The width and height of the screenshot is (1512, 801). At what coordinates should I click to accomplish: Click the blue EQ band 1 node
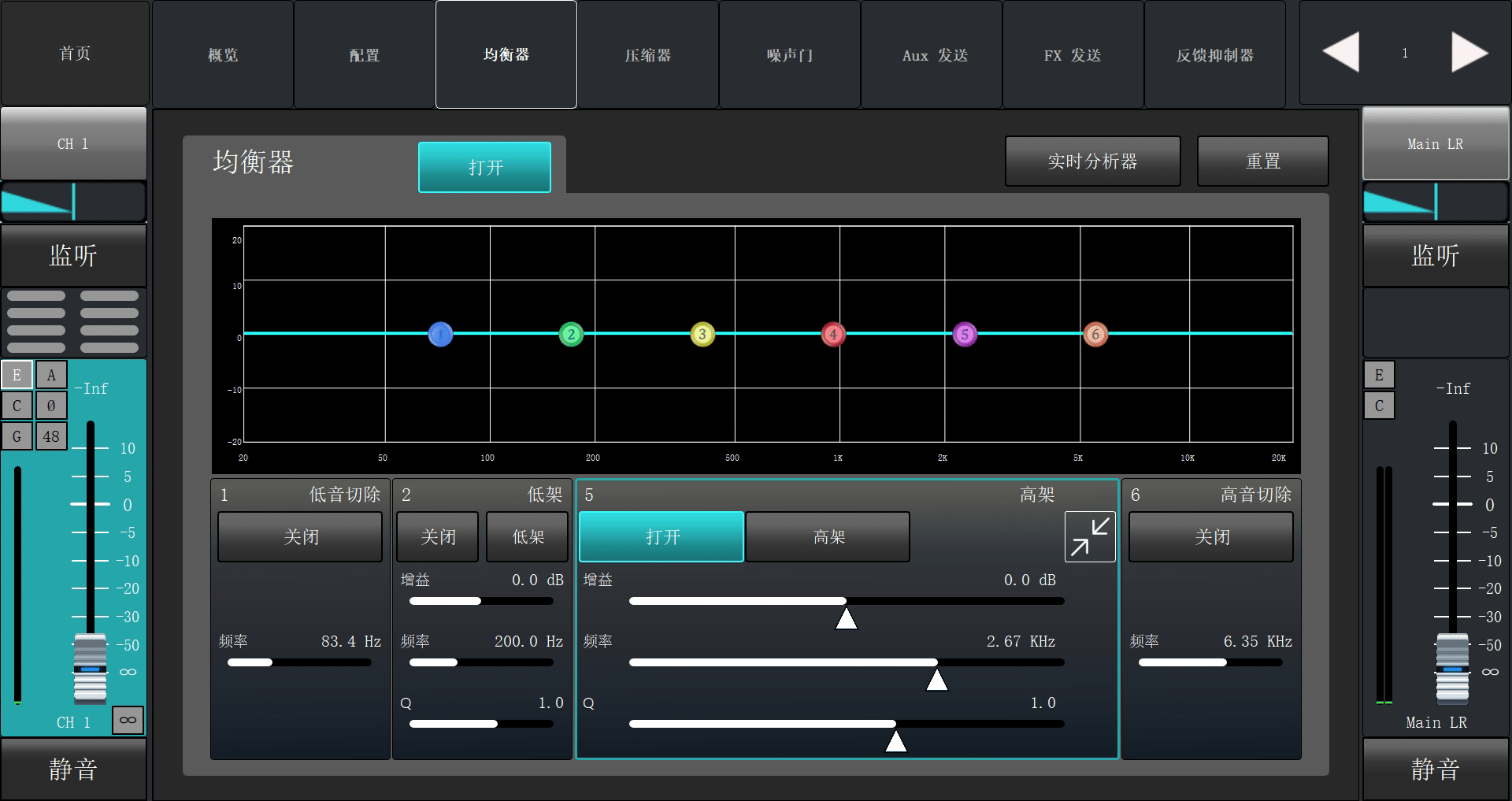(x=440, y=335)
